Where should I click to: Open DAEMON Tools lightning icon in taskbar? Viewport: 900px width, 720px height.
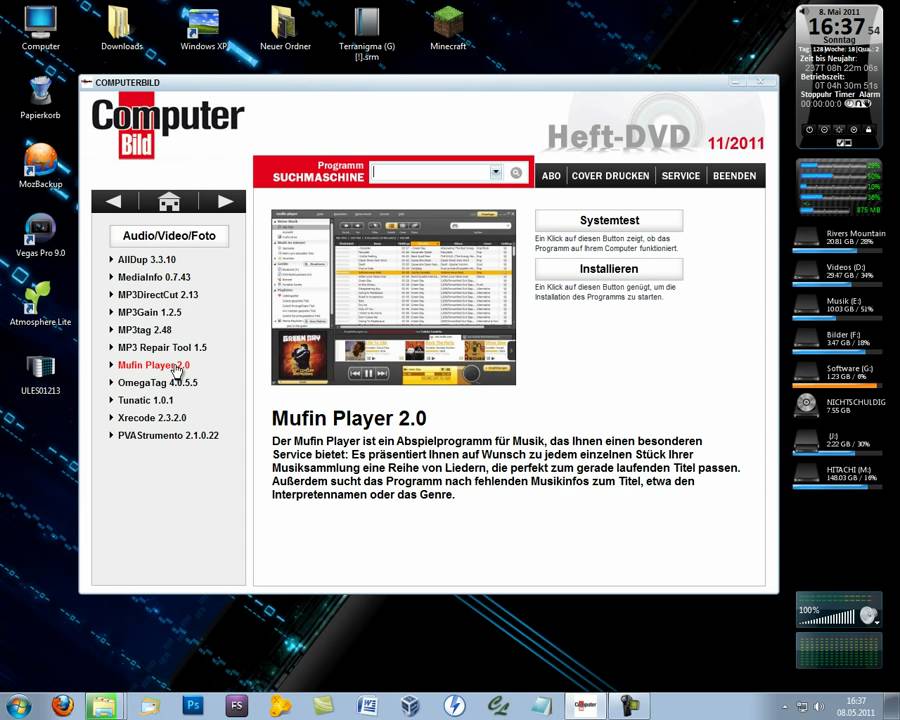(455, 706)
